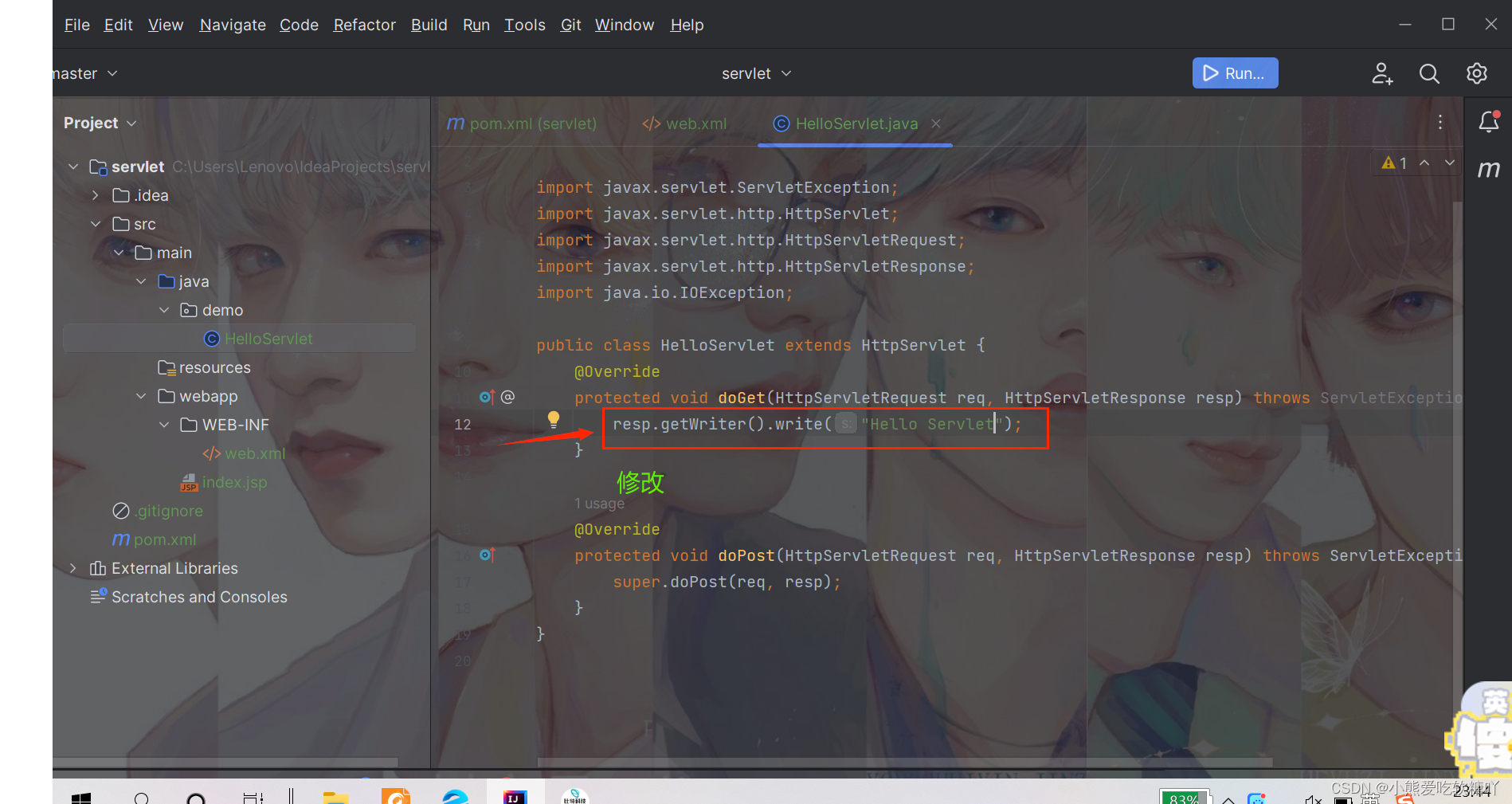Screen dimensions: 1512x804
Task: Click IntelliJ IDEA icon in the taskbar
Action: [515, 797]
